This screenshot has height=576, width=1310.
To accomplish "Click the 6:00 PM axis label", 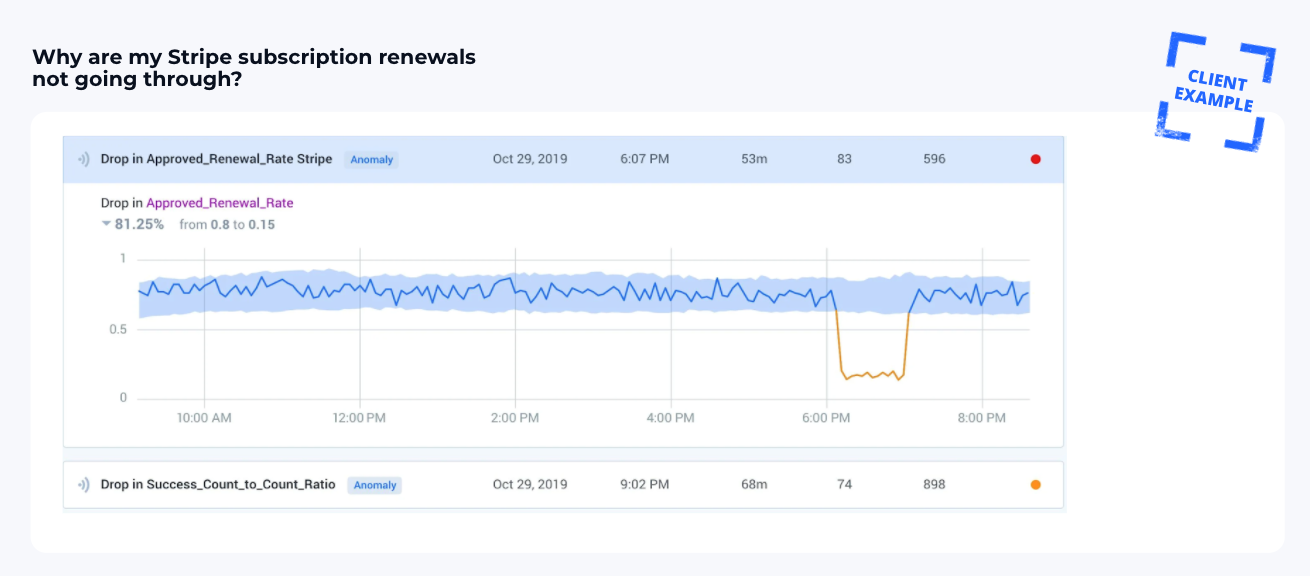I will (x=825, y=418).
